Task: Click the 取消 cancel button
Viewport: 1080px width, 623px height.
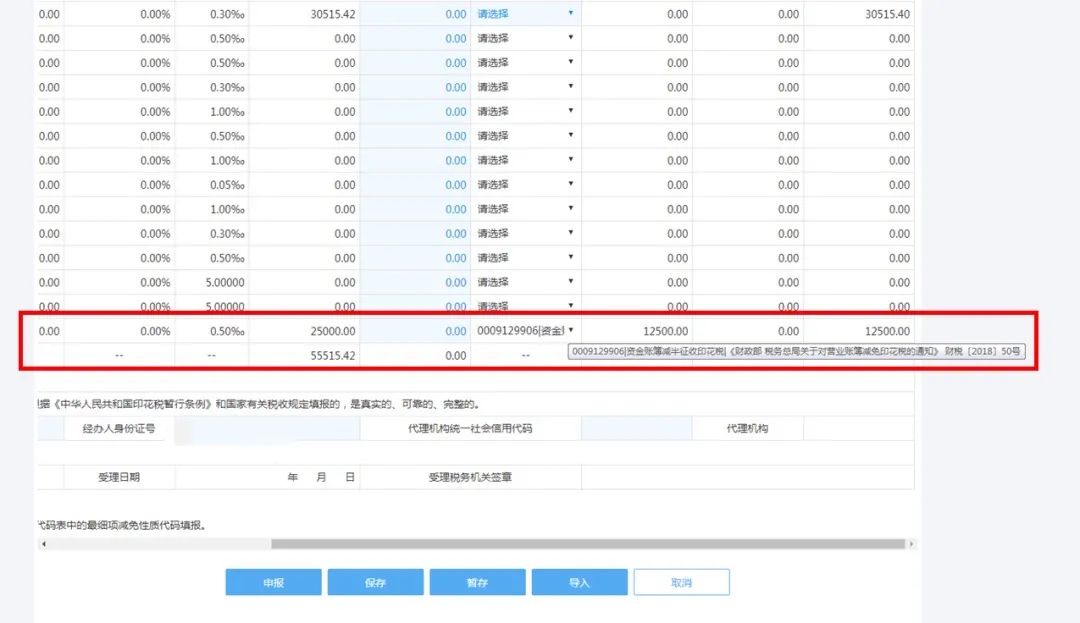Action: pos(681,582)
